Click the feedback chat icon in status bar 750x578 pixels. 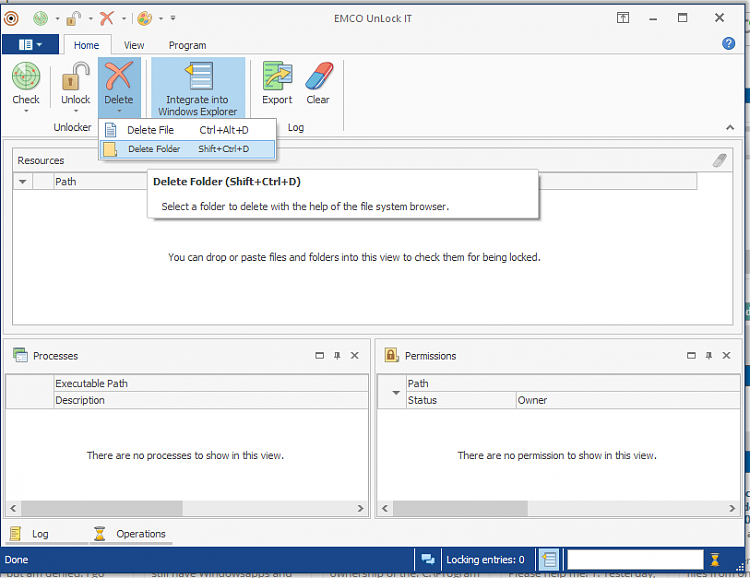pyautogui.click(x=428, y=559)
